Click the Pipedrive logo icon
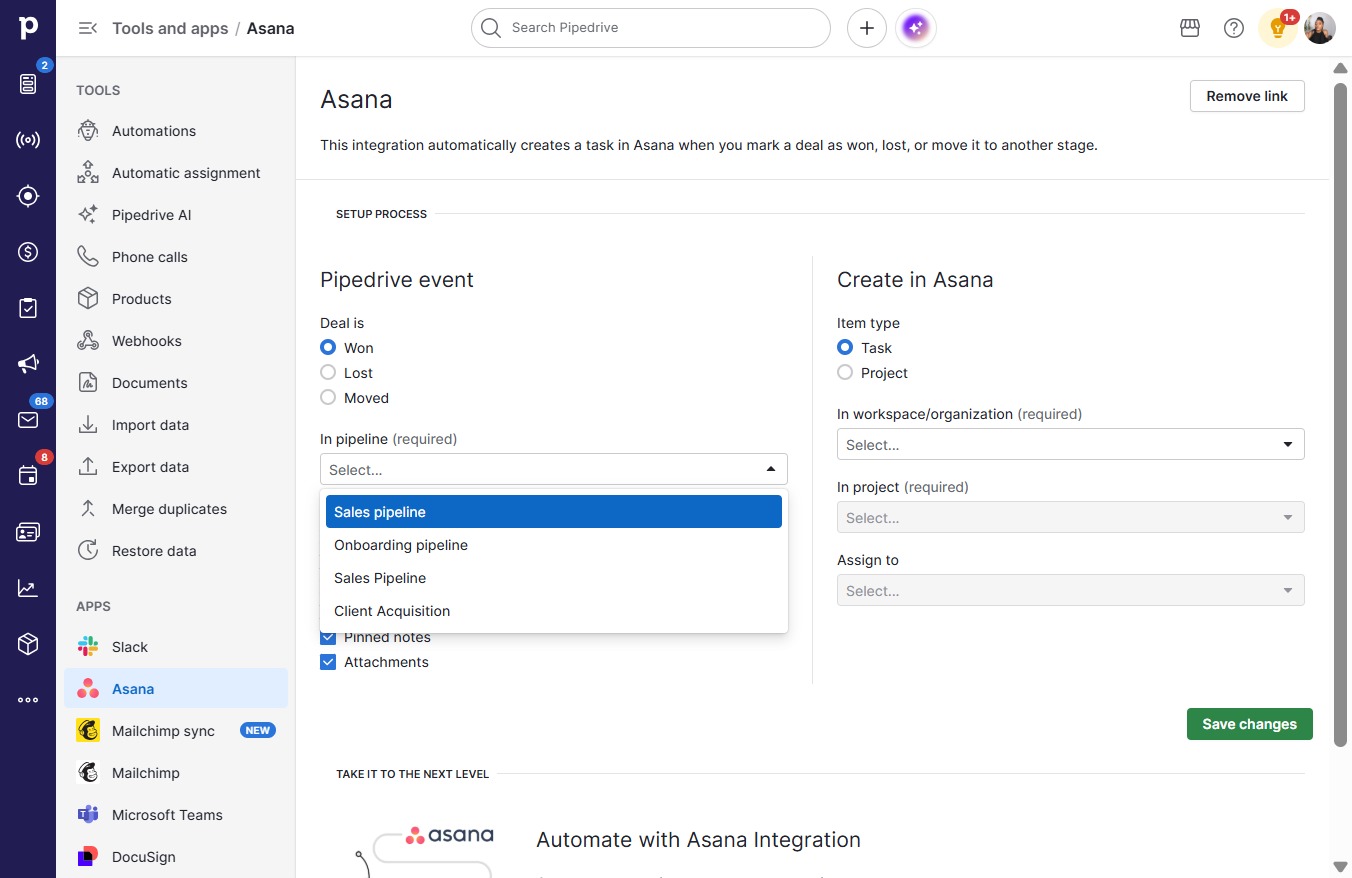 (28, 28)
